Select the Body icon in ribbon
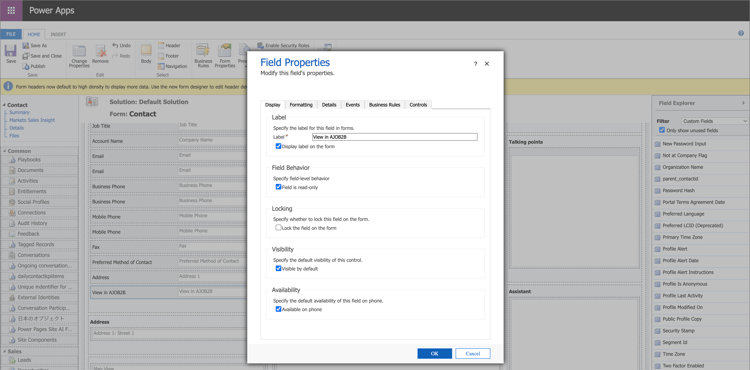750x370 pixels. coord(146,51)
